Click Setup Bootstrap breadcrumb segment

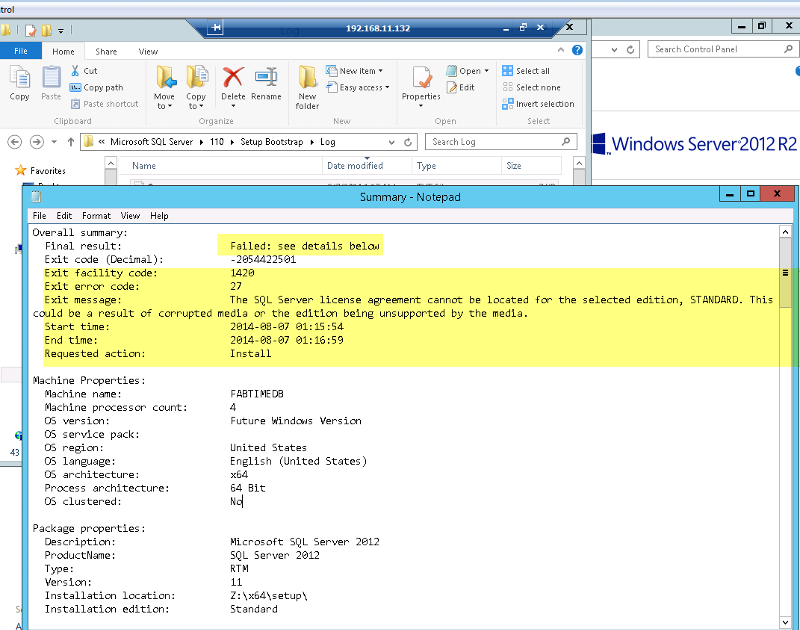point(271,142)
